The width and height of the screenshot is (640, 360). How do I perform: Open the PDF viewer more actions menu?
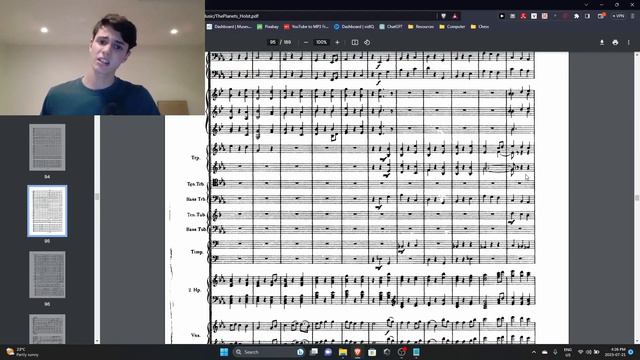629,42
